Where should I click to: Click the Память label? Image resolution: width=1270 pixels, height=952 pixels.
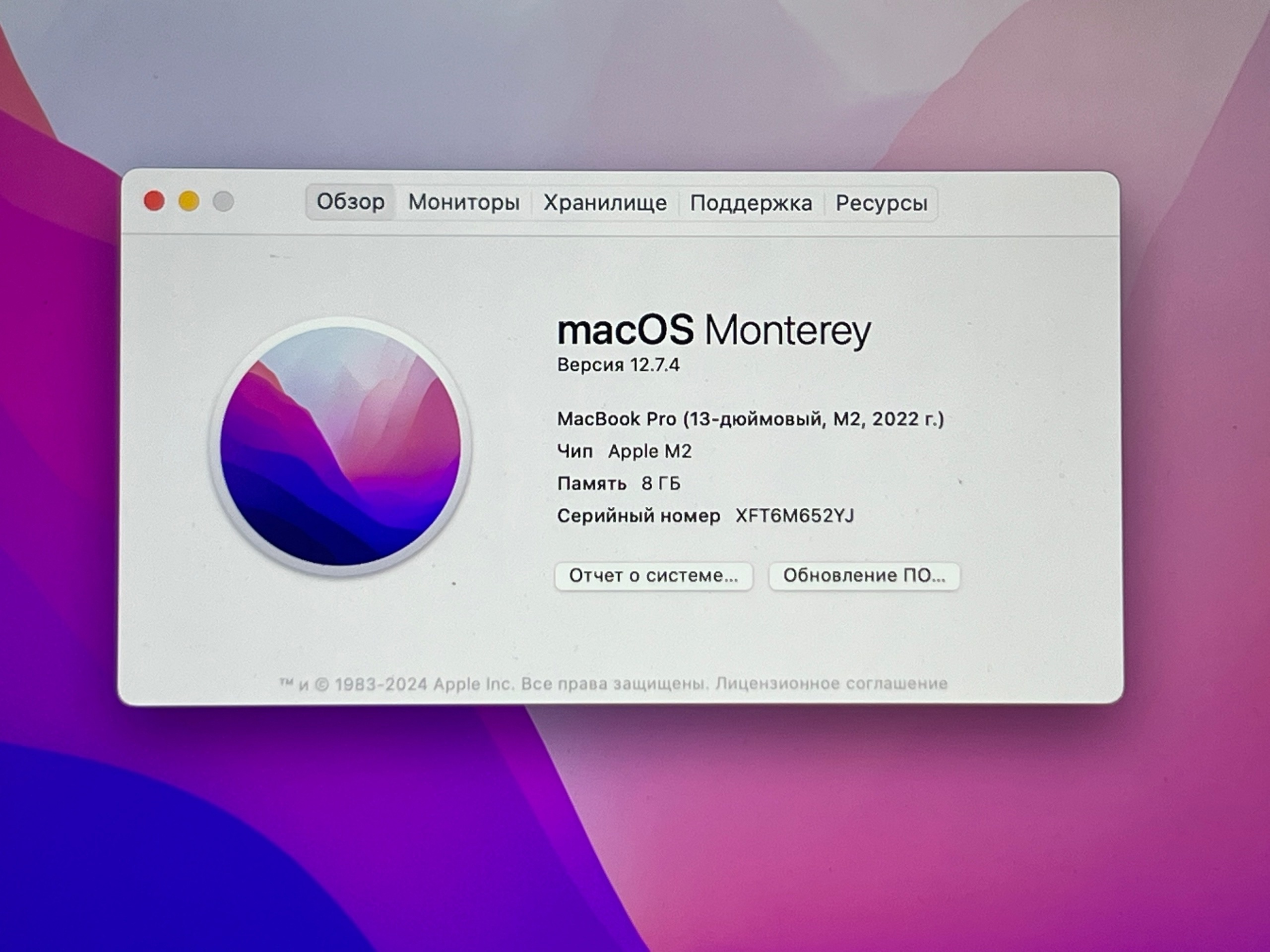pos(591,484)
